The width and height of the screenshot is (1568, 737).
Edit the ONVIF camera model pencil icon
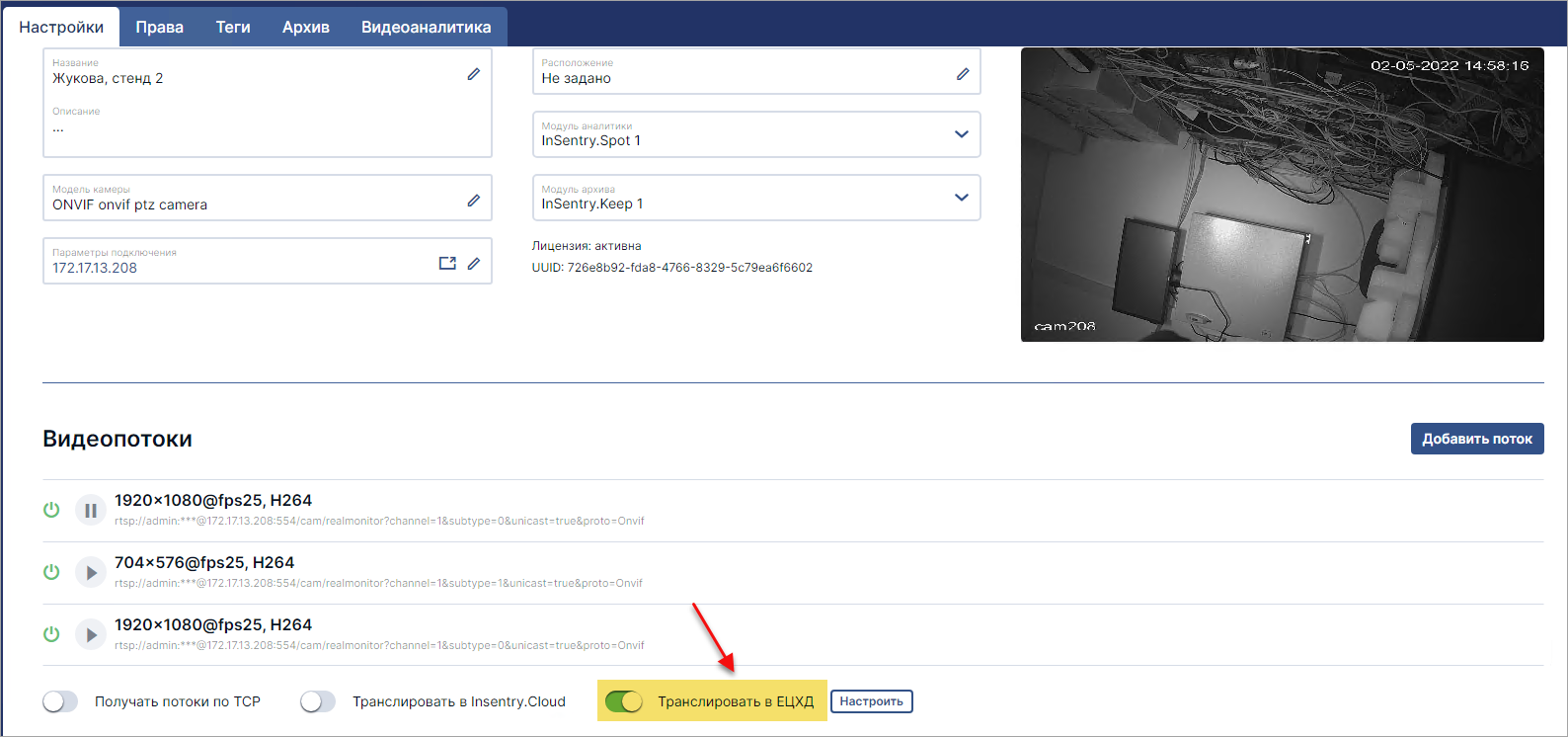coord(474,201)
